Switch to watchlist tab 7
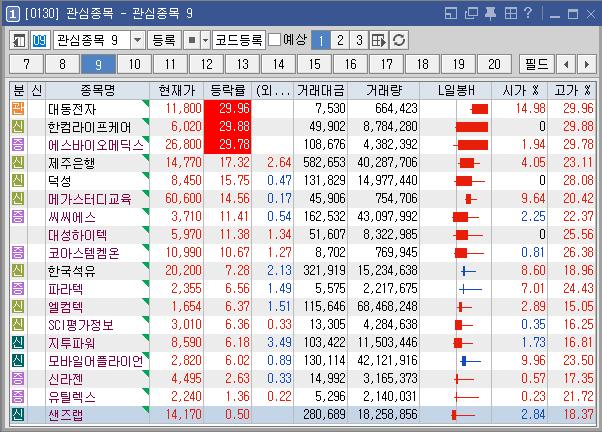The image size is (602, 432). [x=26, y=64]
